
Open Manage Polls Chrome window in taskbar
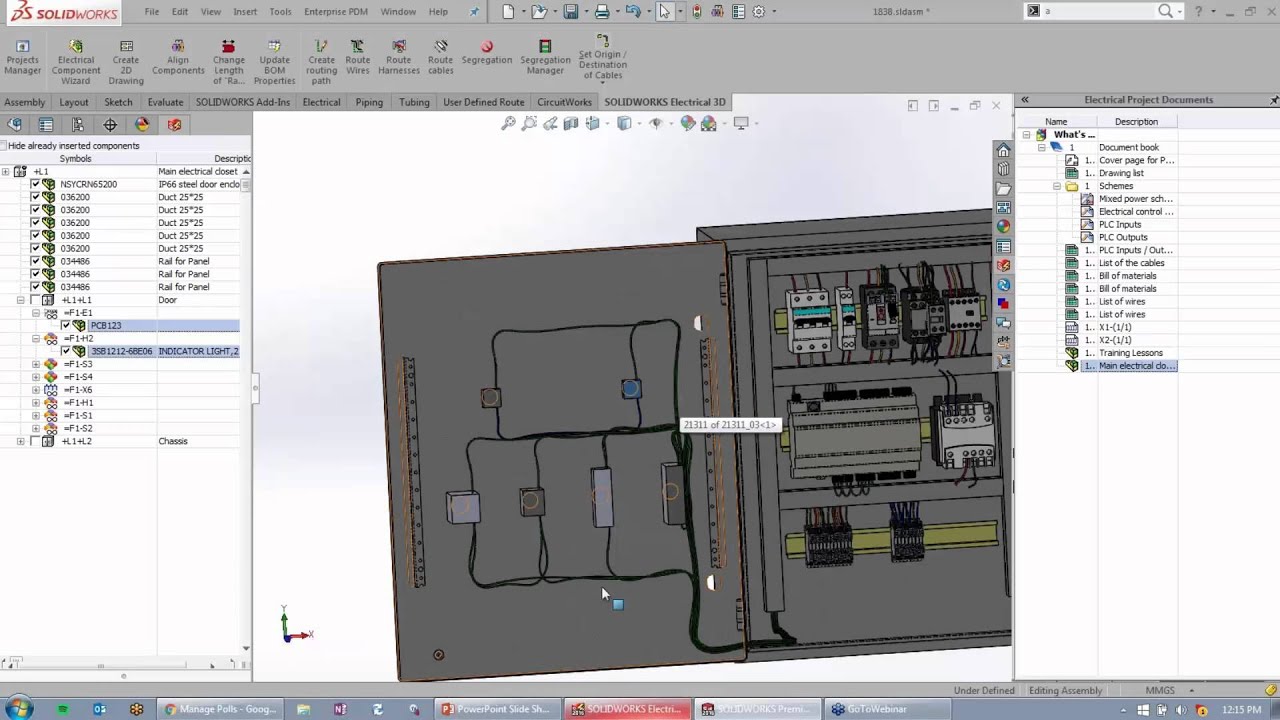coord(220,709)
